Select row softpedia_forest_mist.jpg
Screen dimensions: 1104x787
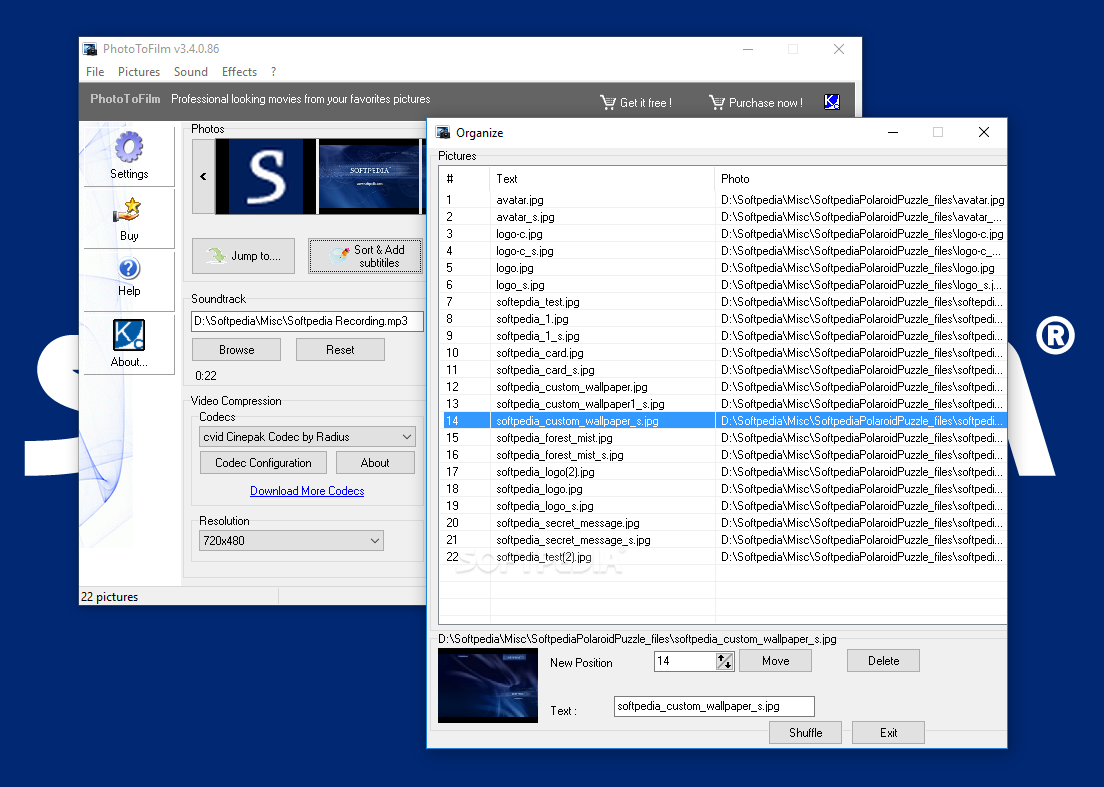722,438
